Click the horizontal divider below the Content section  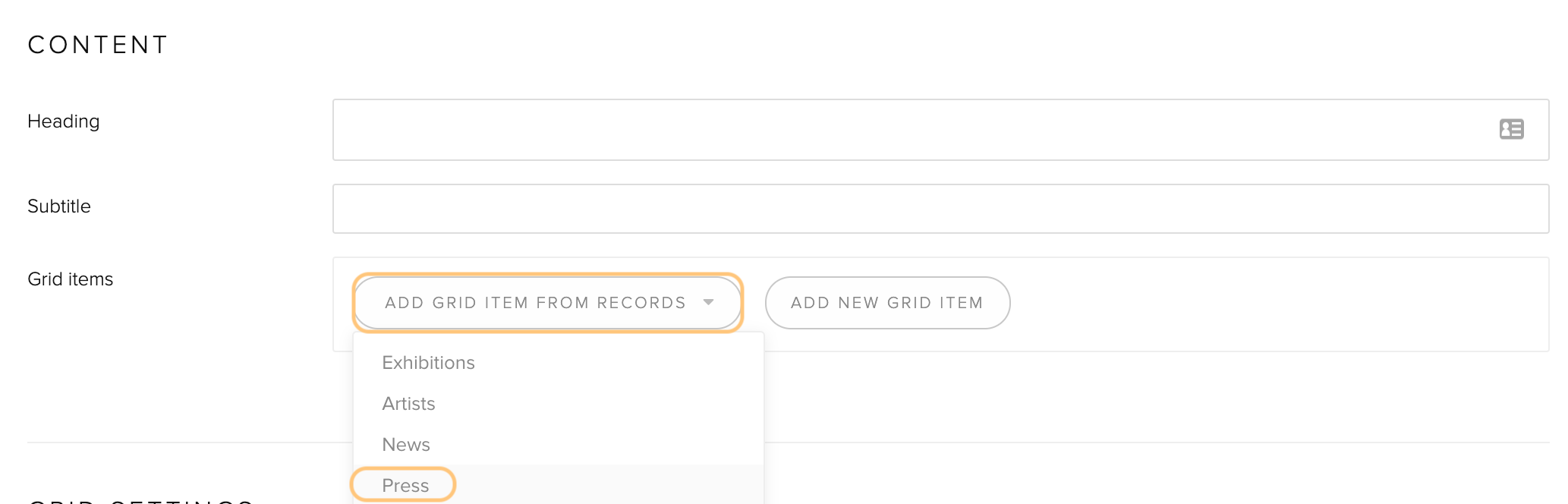click(1154, 443)
